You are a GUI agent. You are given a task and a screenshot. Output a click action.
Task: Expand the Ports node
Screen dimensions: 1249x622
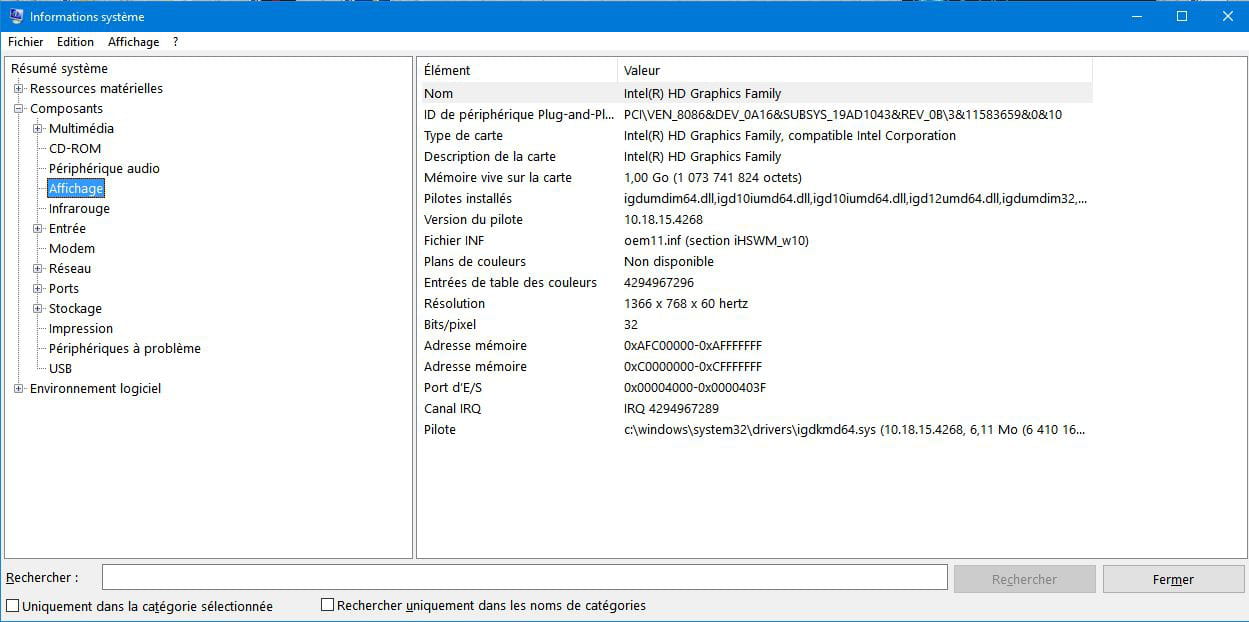(x=38, y=288)
